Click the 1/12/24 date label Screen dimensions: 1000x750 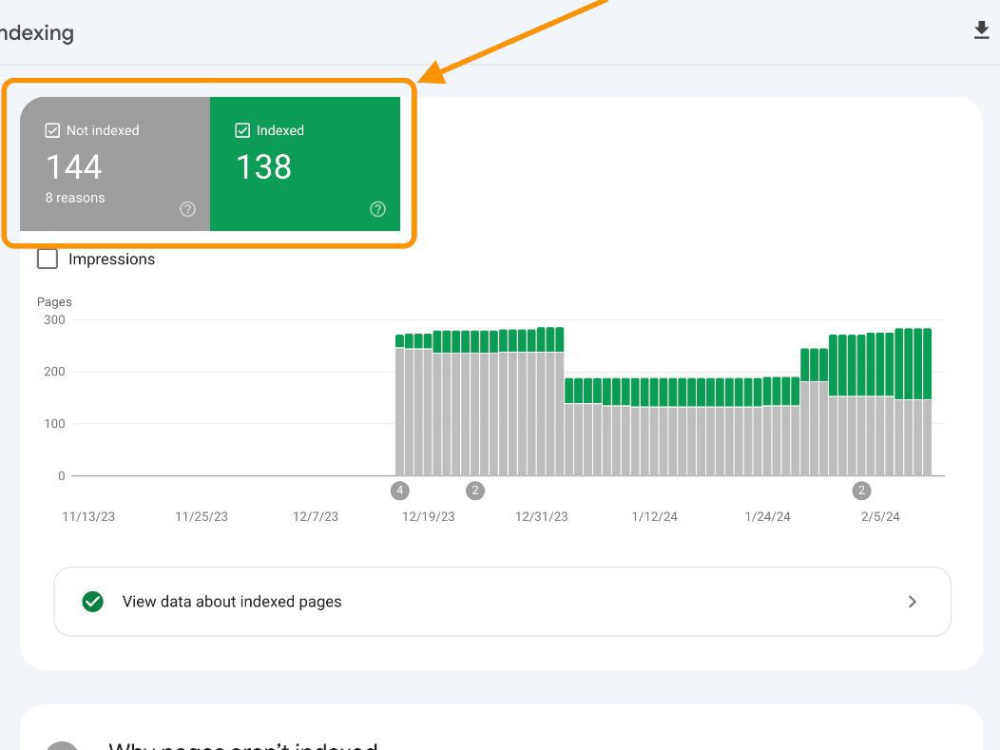click(654, 517)
